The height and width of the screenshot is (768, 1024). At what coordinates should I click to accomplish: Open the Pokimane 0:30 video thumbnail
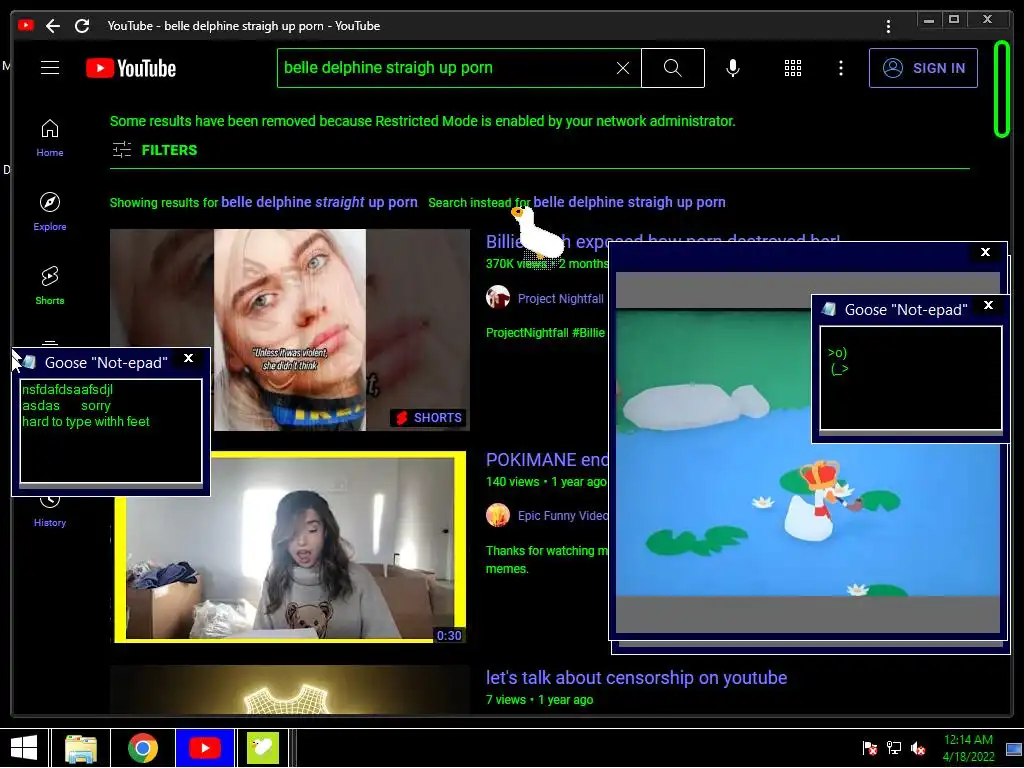click(290, 547)
